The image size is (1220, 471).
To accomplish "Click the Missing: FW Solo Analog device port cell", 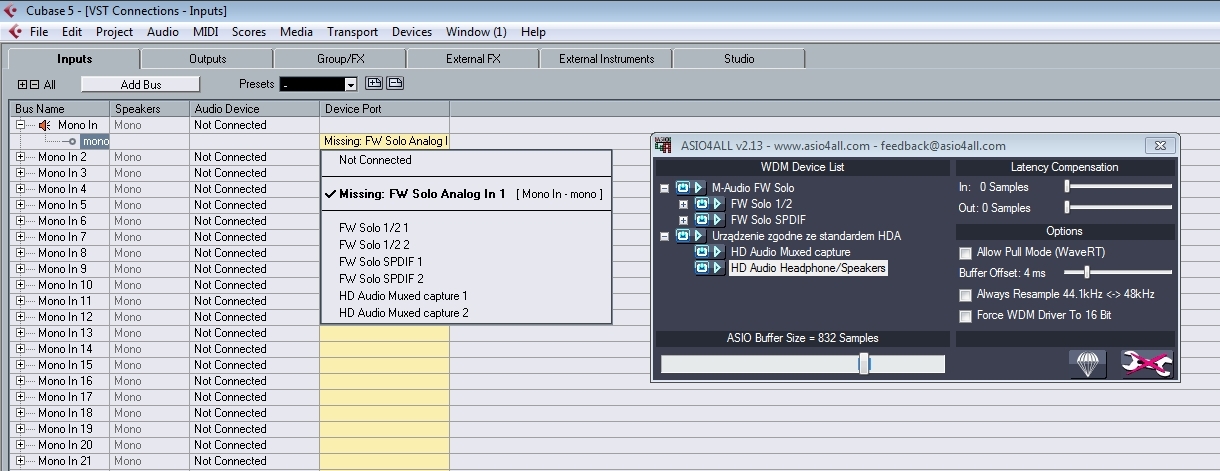I will tap(385, 141).
